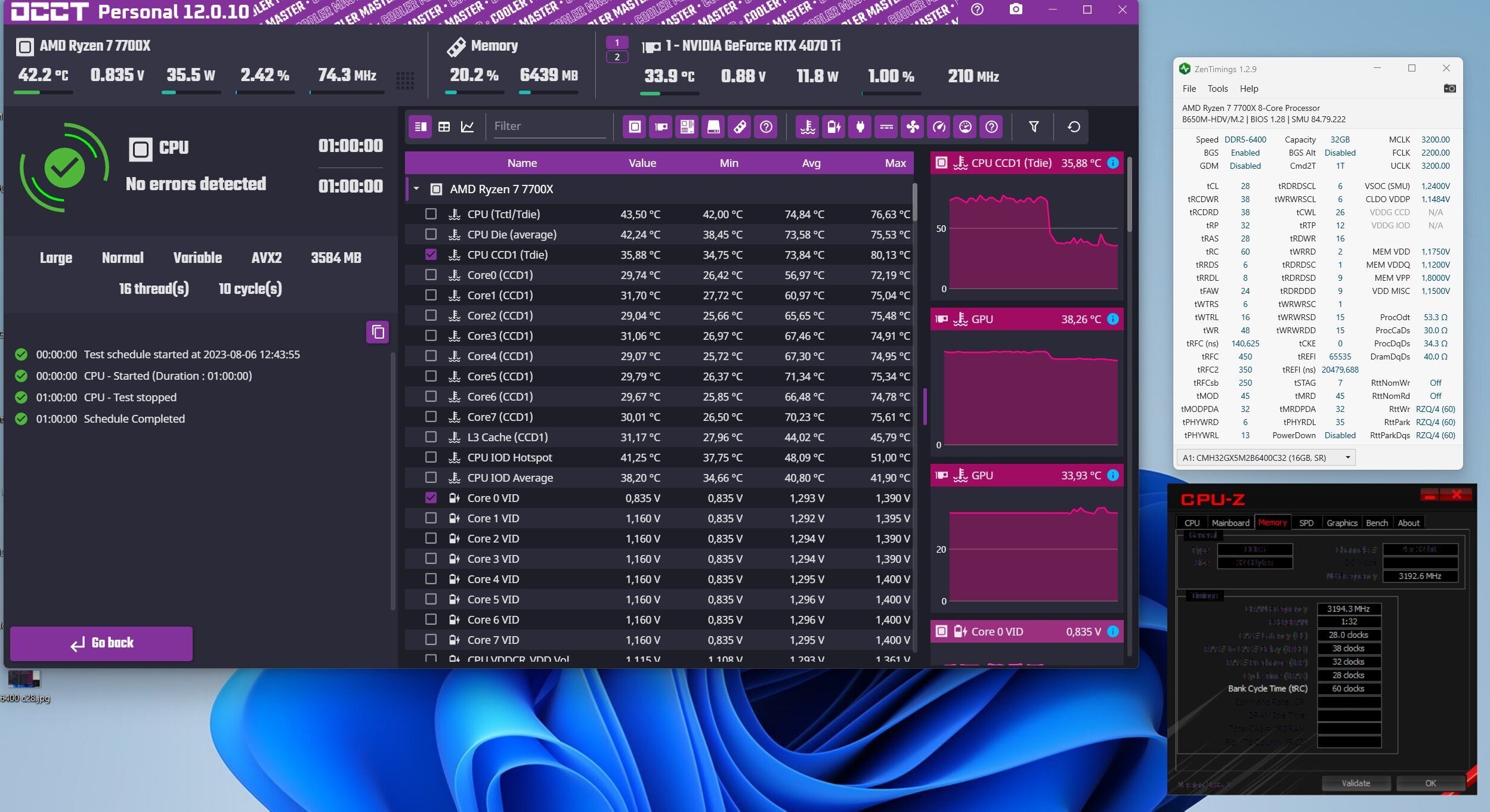Open the ZenTimings Tools menu
The image size is (1490, 812).
click(1217, 88)
